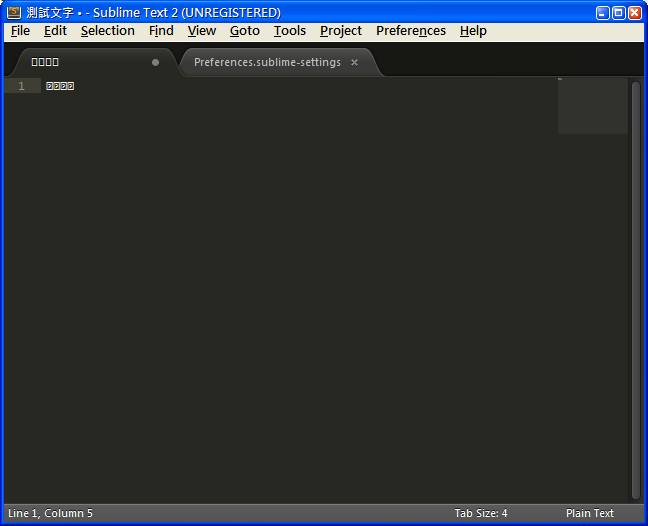Click the text on line 1
Image resolution: width=648 pixels, height=526 pixels.
point(60,86)
